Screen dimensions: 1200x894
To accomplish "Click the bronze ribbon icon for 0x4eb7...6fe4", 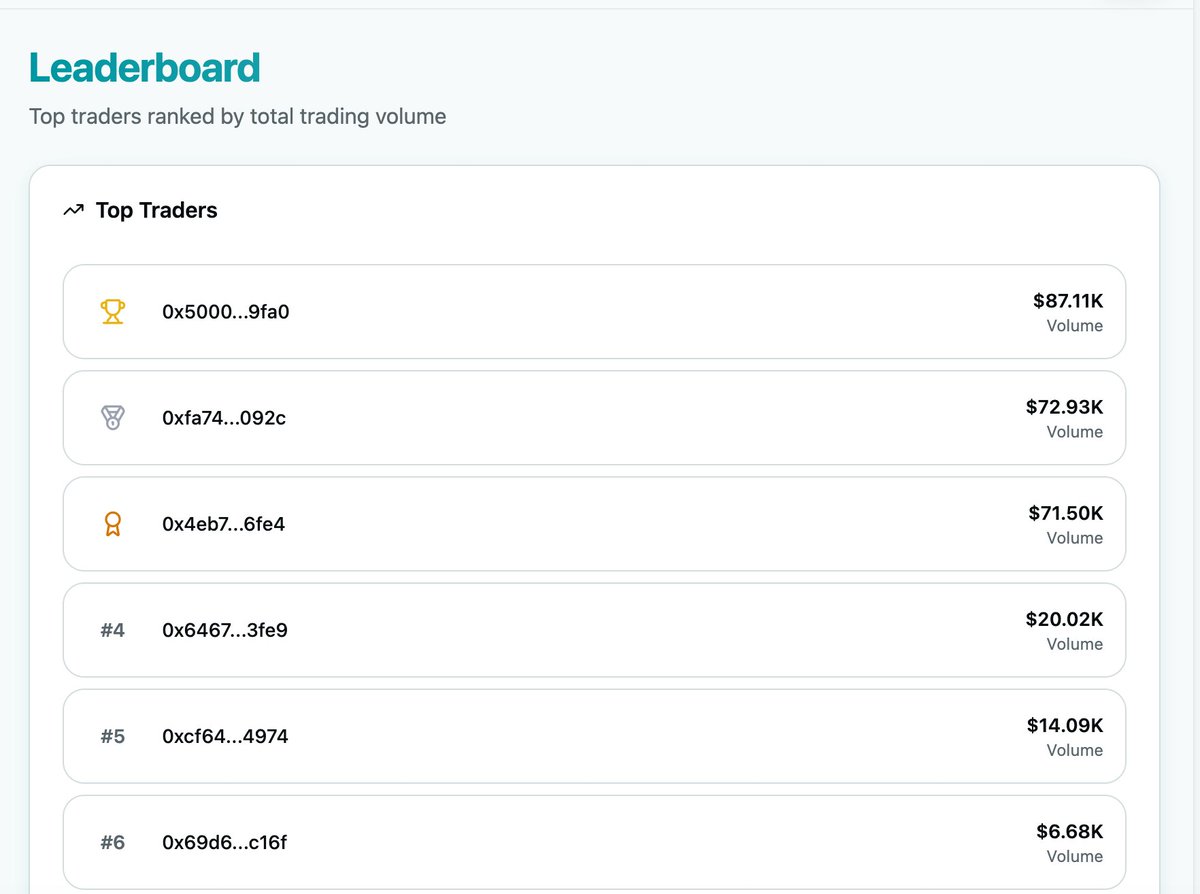I will (x=113, y=524).
